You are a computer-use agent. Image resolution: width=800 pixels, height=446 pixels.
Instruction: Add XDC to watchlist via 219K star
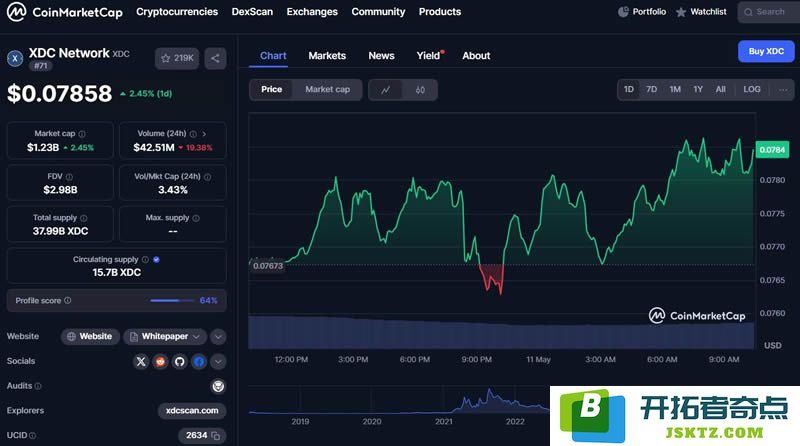tap(177, 58)
